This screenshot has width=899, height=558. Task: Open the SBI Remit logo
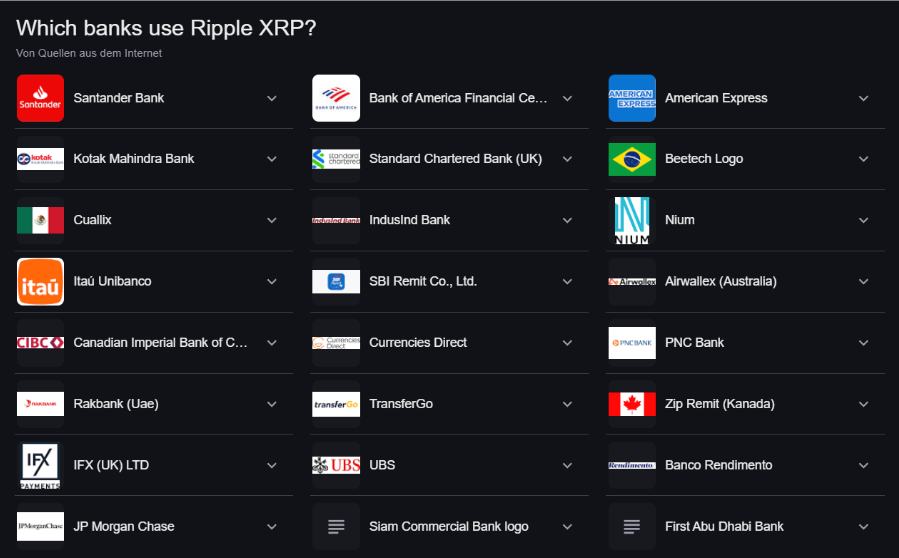tap(336, 282)
